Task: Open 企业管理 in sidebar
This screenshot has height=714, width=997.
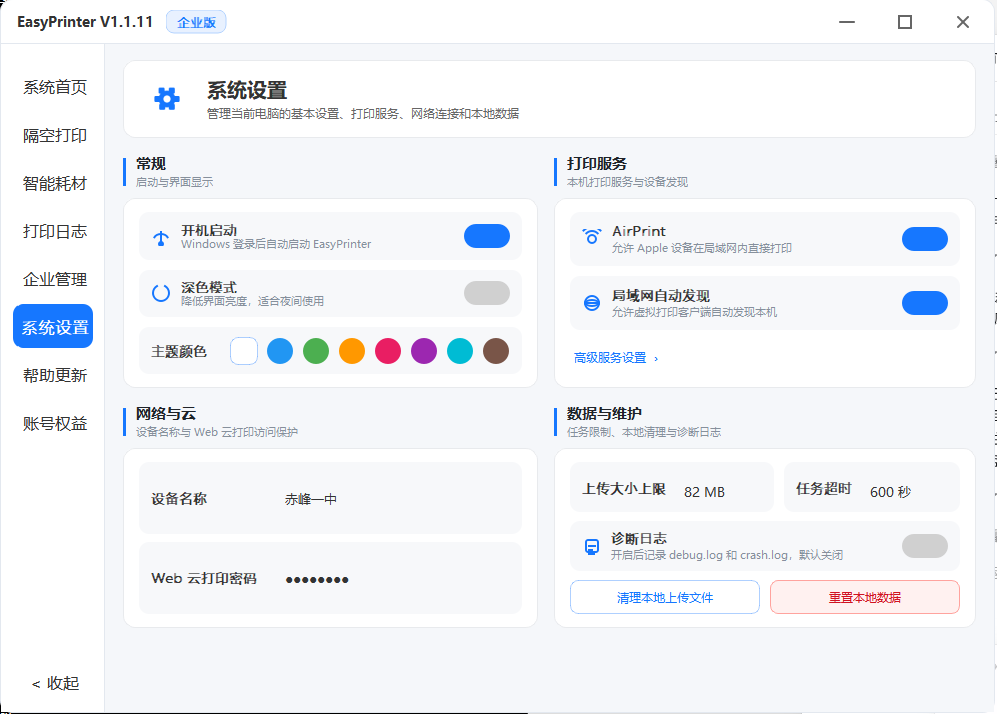Action: pos(55,279)
